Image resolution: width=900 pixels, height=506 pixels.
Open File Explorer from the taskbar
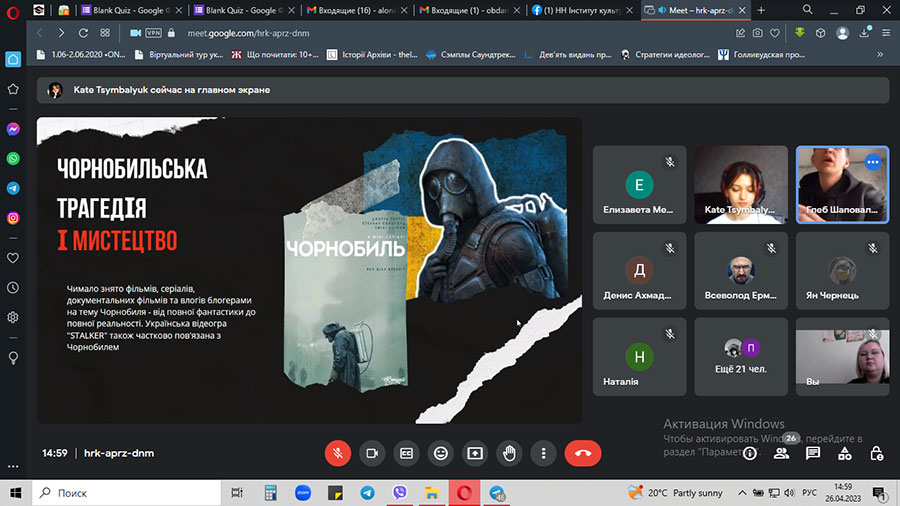432,493
